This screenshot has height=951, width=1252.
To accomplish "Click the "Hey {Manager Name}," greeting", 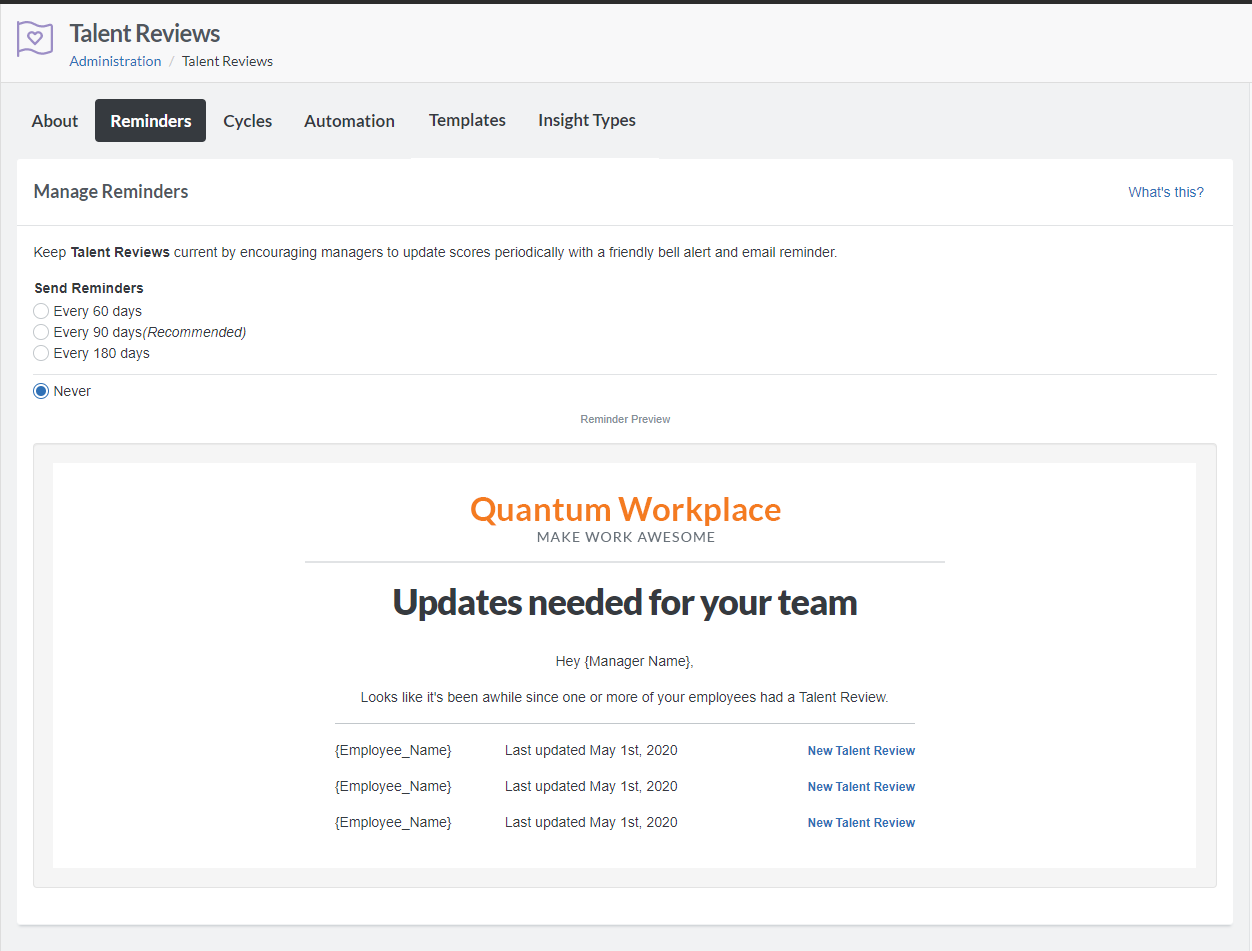I will pyautogui.click(x=625, y=661).
